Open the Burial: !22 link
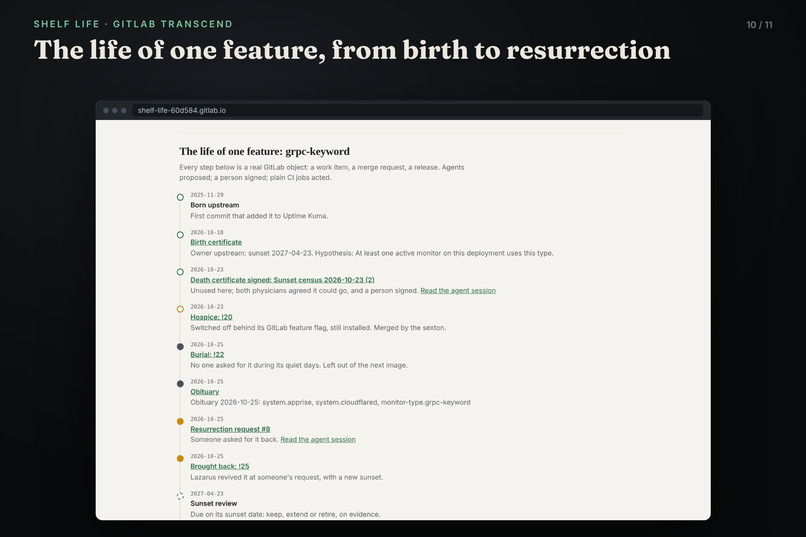This screenshot has width=806, height=537. 207,355
